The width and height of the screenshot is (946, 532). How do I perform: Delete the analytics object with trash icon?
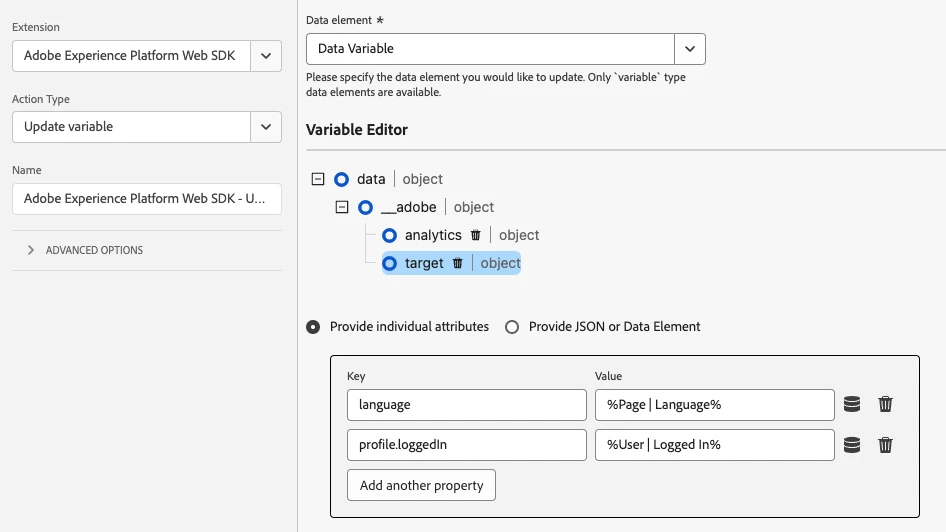(475, 235)
